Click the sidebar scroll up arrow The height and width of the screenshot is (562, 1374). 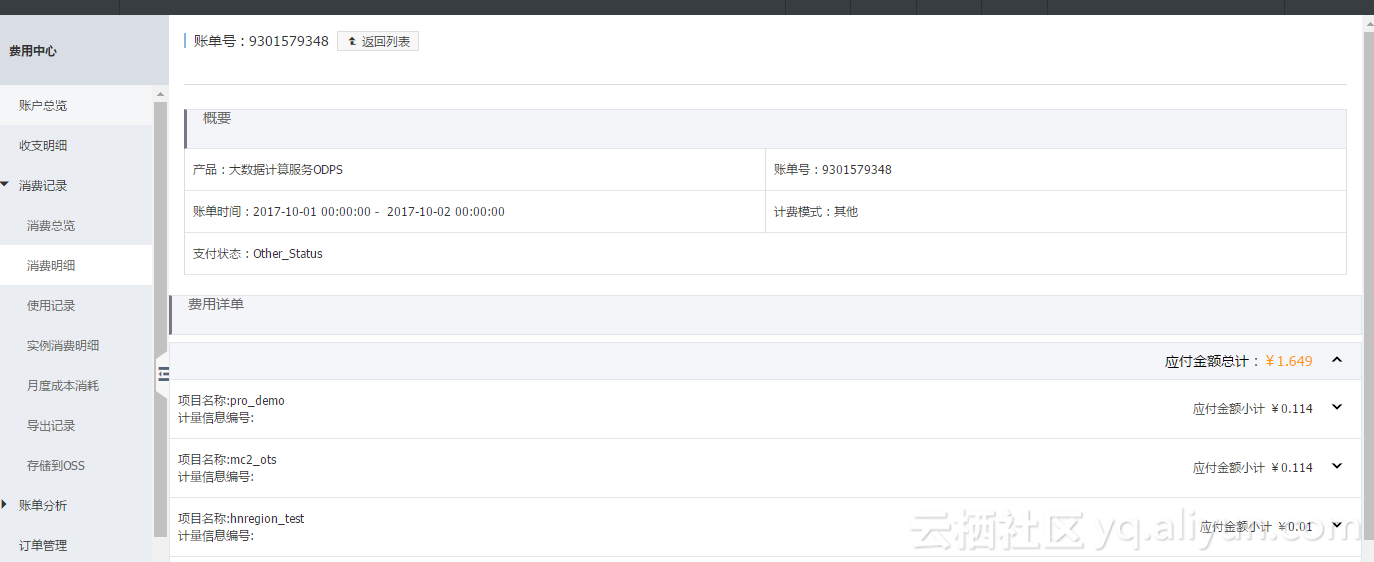160,94
